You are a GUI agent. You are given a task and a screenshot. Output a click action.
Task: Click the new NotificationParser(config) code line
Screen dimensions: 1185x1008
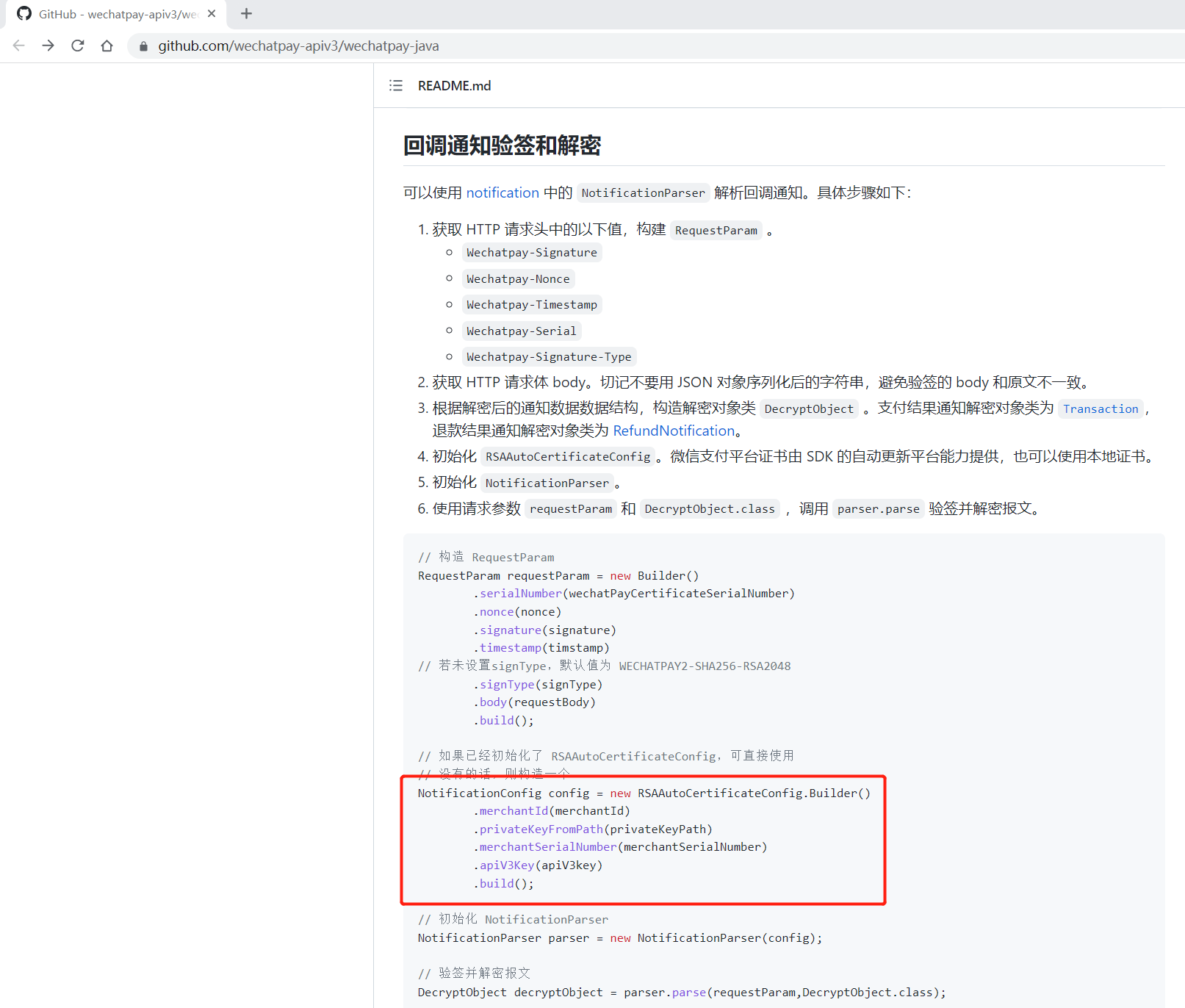pos(620,938)
